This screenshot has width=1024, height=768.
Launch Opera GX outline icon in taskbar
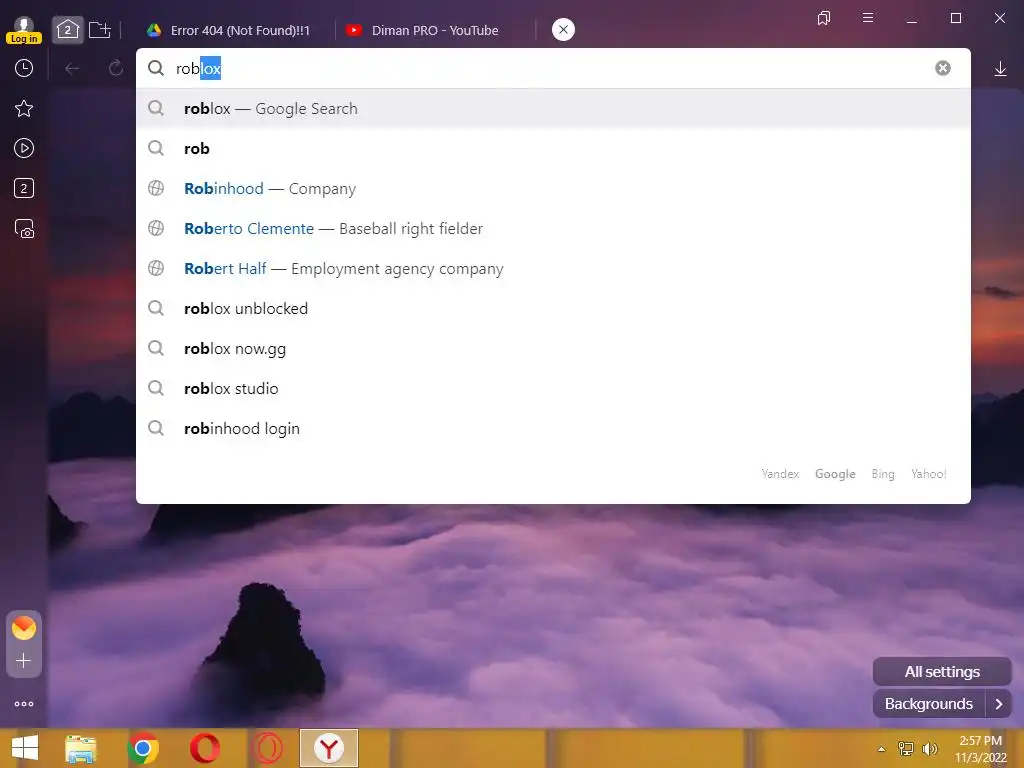click(267, 748)
